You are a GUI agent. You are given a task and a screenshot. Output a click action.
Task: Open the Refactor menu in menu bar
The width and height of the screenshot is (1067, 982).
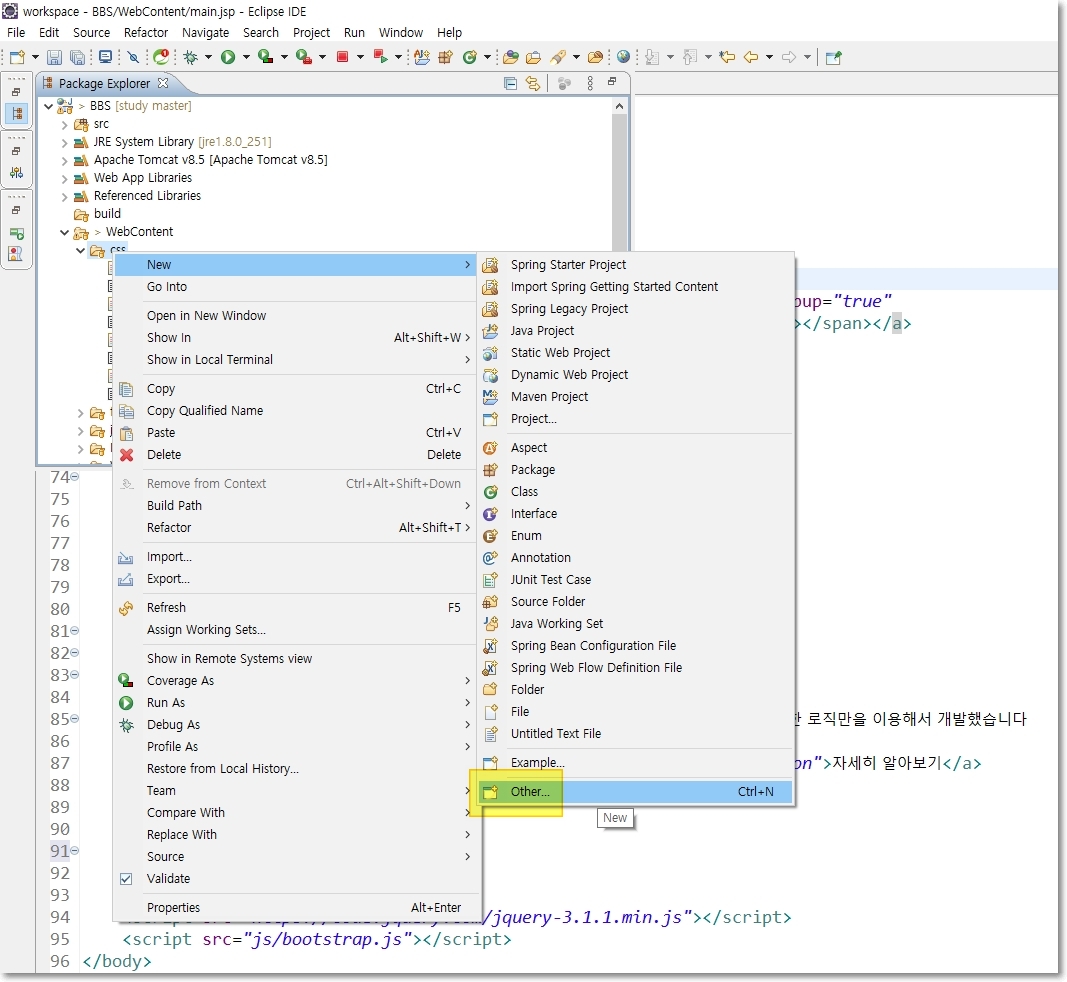tap(146, 32)
